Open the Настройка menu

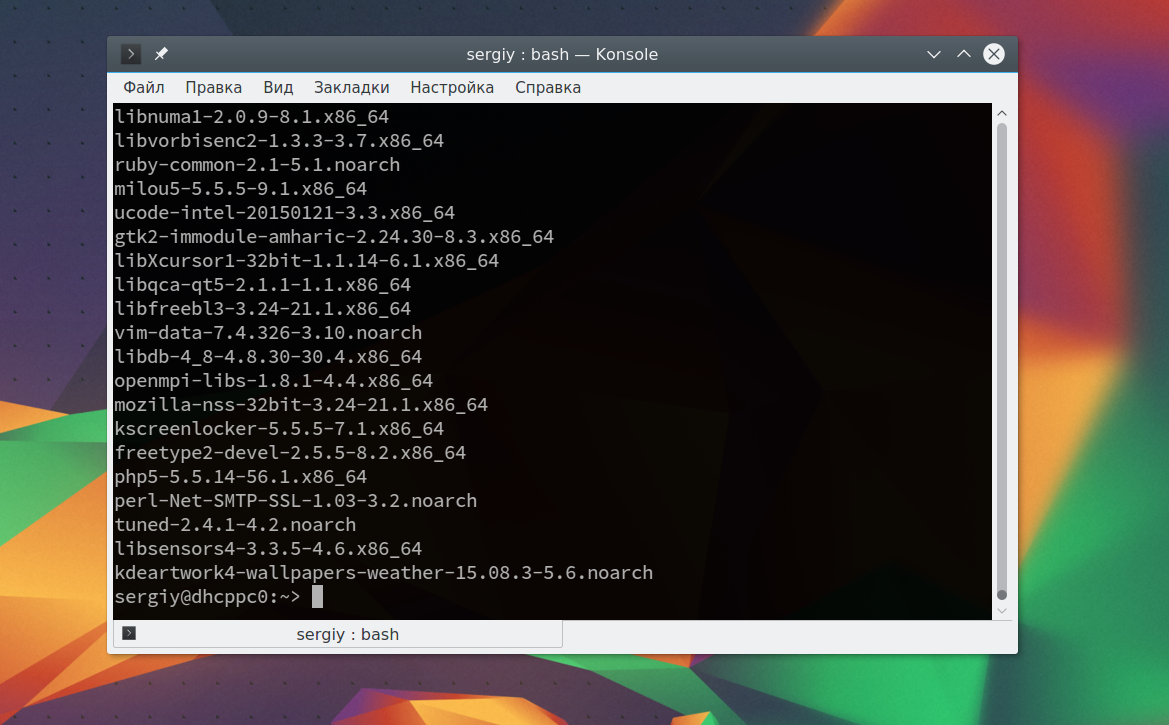coord(452,87)
